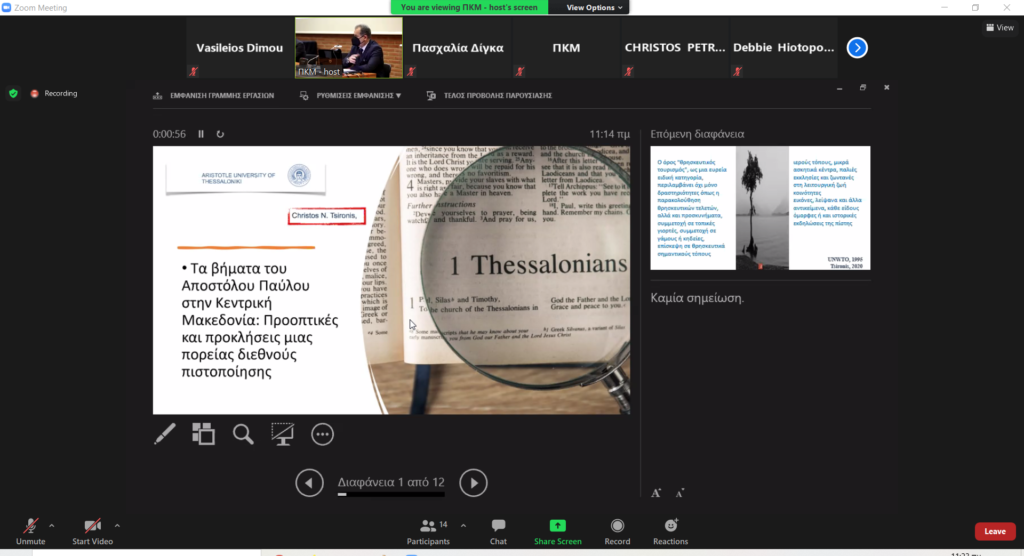This screenshot has width=1024, height=556.
Task: Leave the Zoom meeting
Action: [x=994, y=531]
